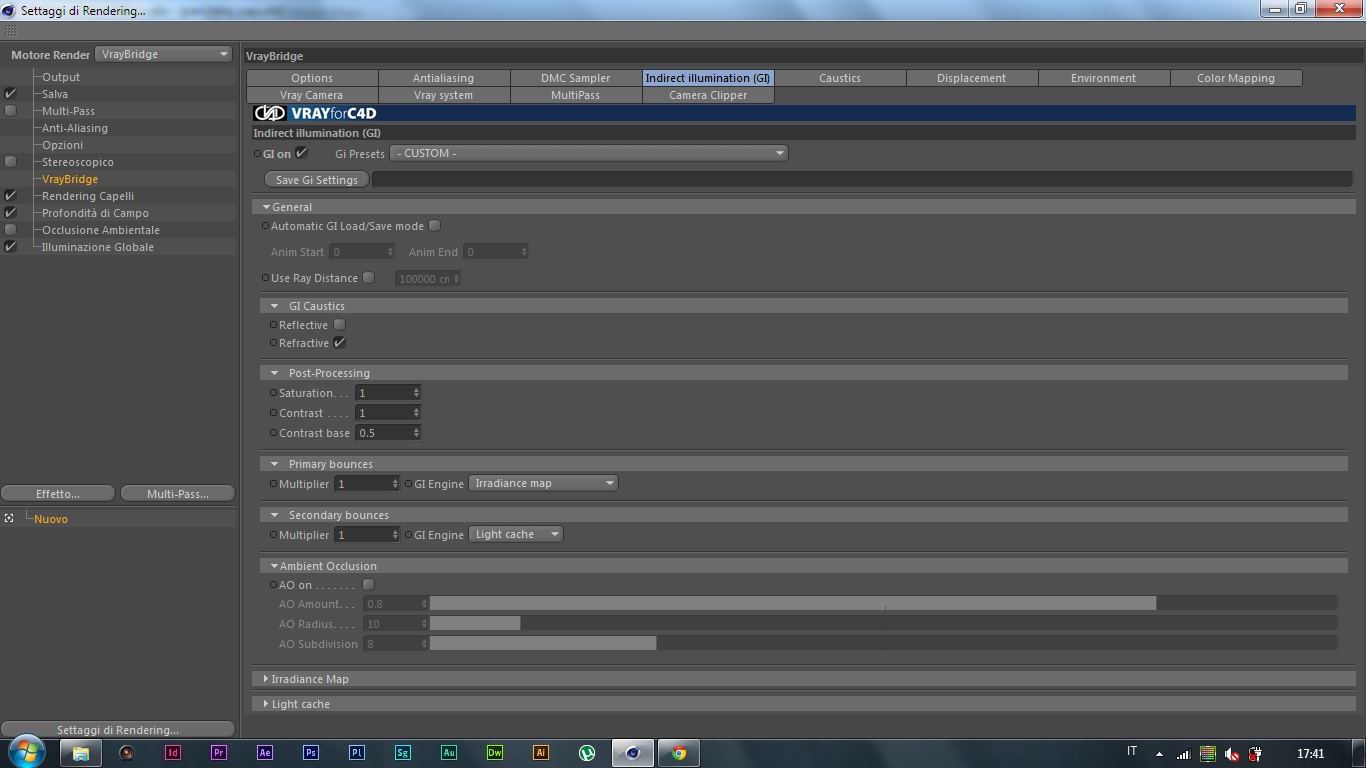
Task: Click the power plug tray icon
Action: pos(1256,754)
